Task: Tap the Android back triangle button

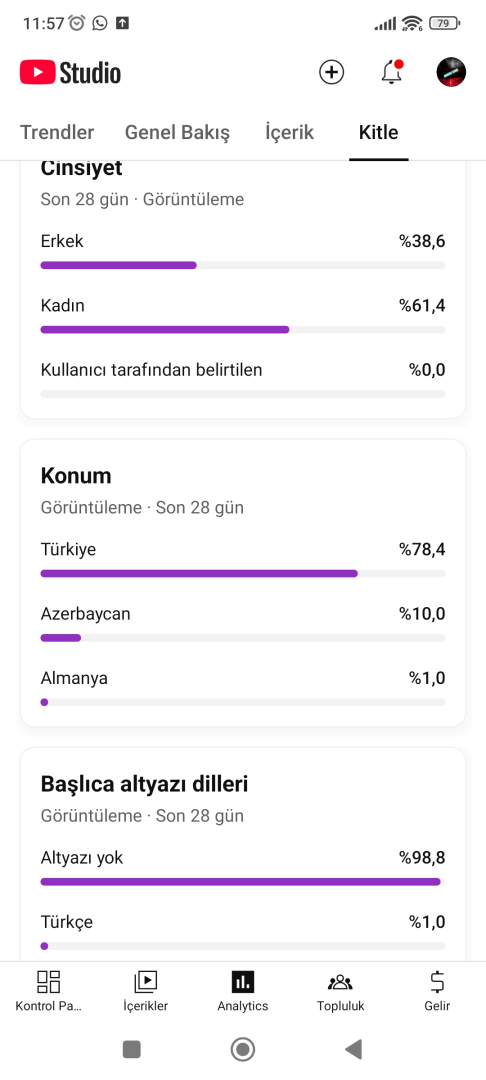Action: point(353,1049)
